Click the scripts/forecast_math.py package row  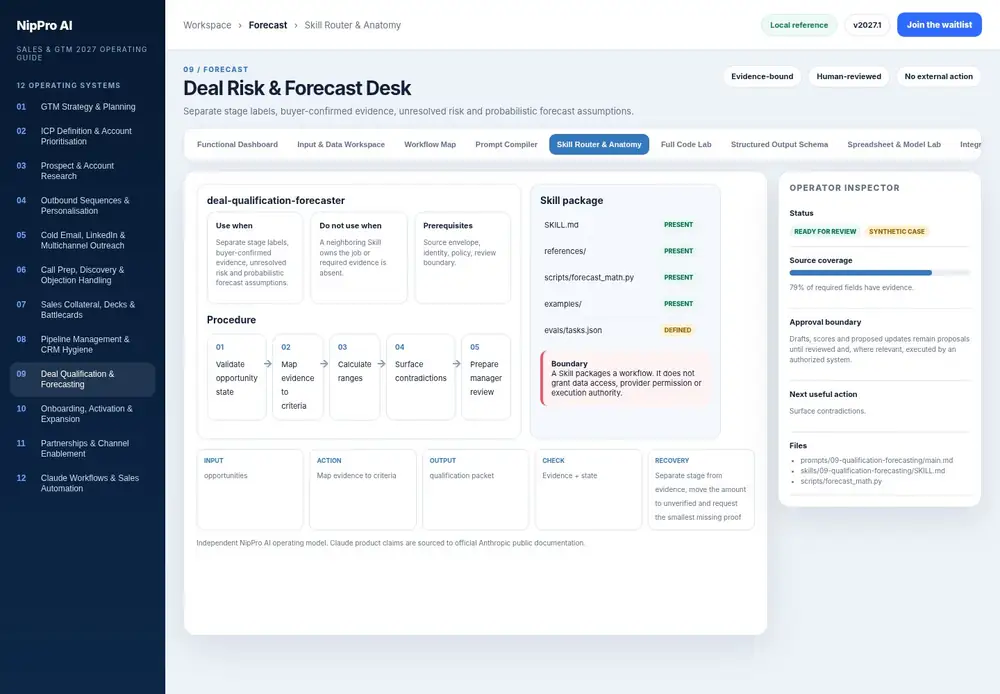tap(625, 277)
